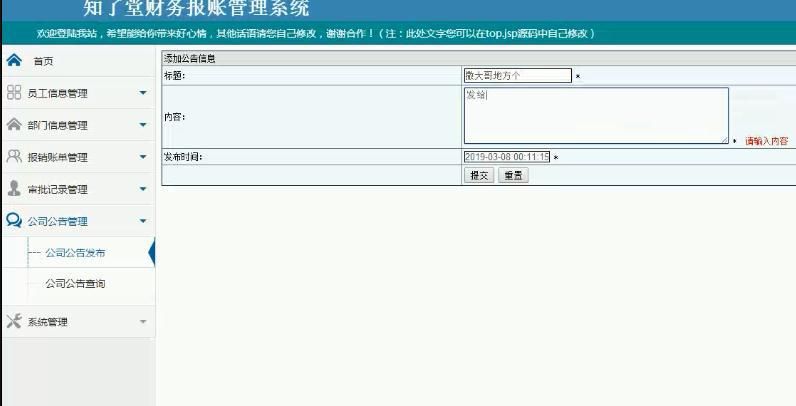796x406 pixels.
Task: Click the 财务报账管理系统 header title
Action: click(x=226, y=8)
